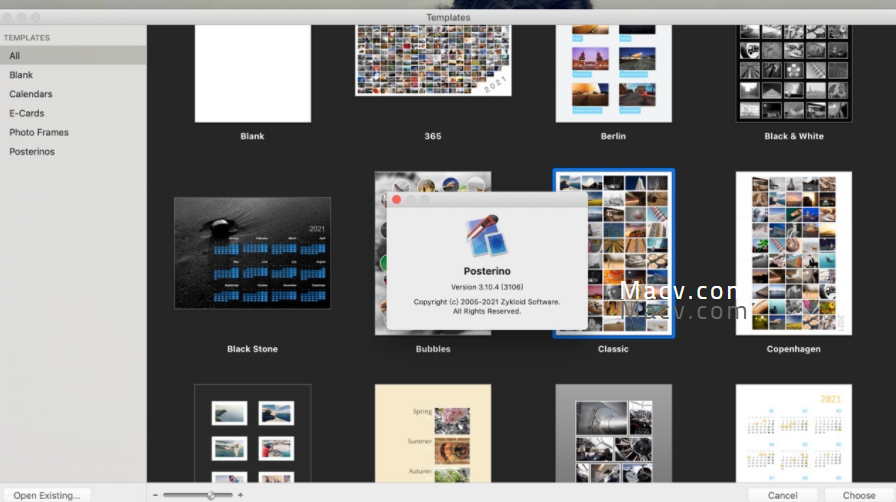Select the gray collage template in bottom row
Image resolution: width=896 pixels, height=502 pixels.
click(x=613, y=433)
